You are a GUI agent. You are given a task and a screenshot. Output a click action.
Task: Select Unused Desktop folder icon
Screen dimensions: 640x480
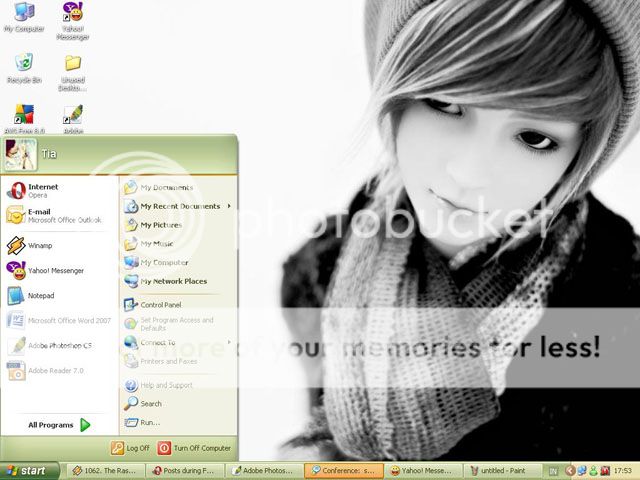point(73,72)
